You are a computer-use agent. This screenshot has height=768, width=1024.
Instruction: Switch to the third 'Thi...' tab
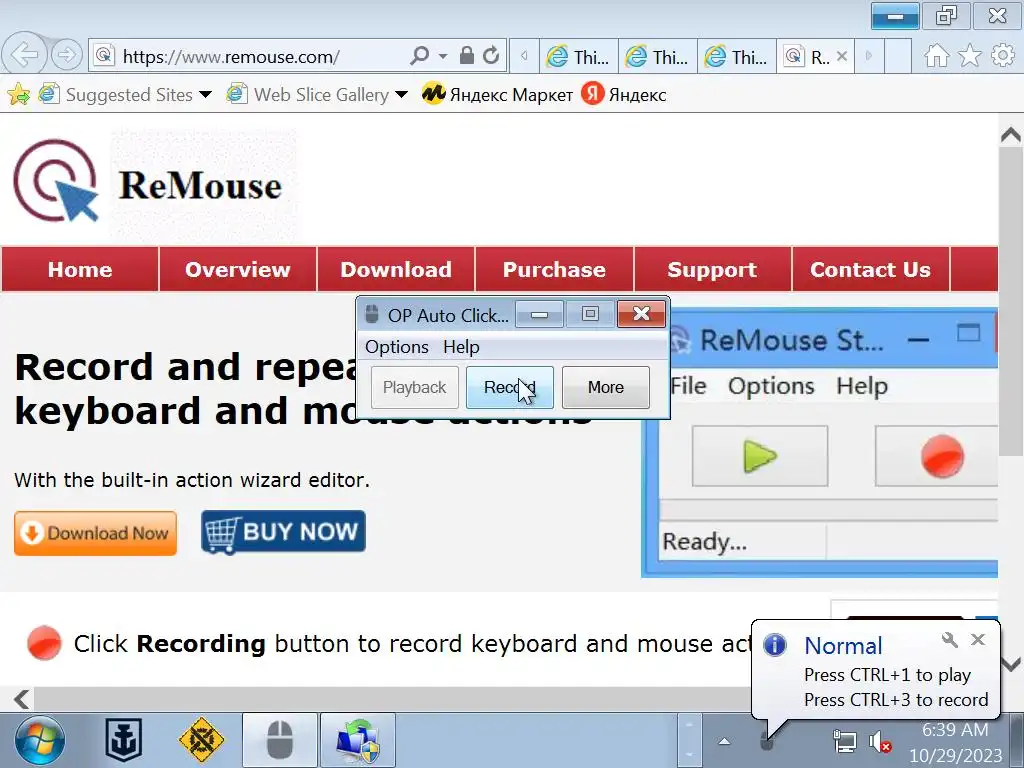click(x=737, y=57)
